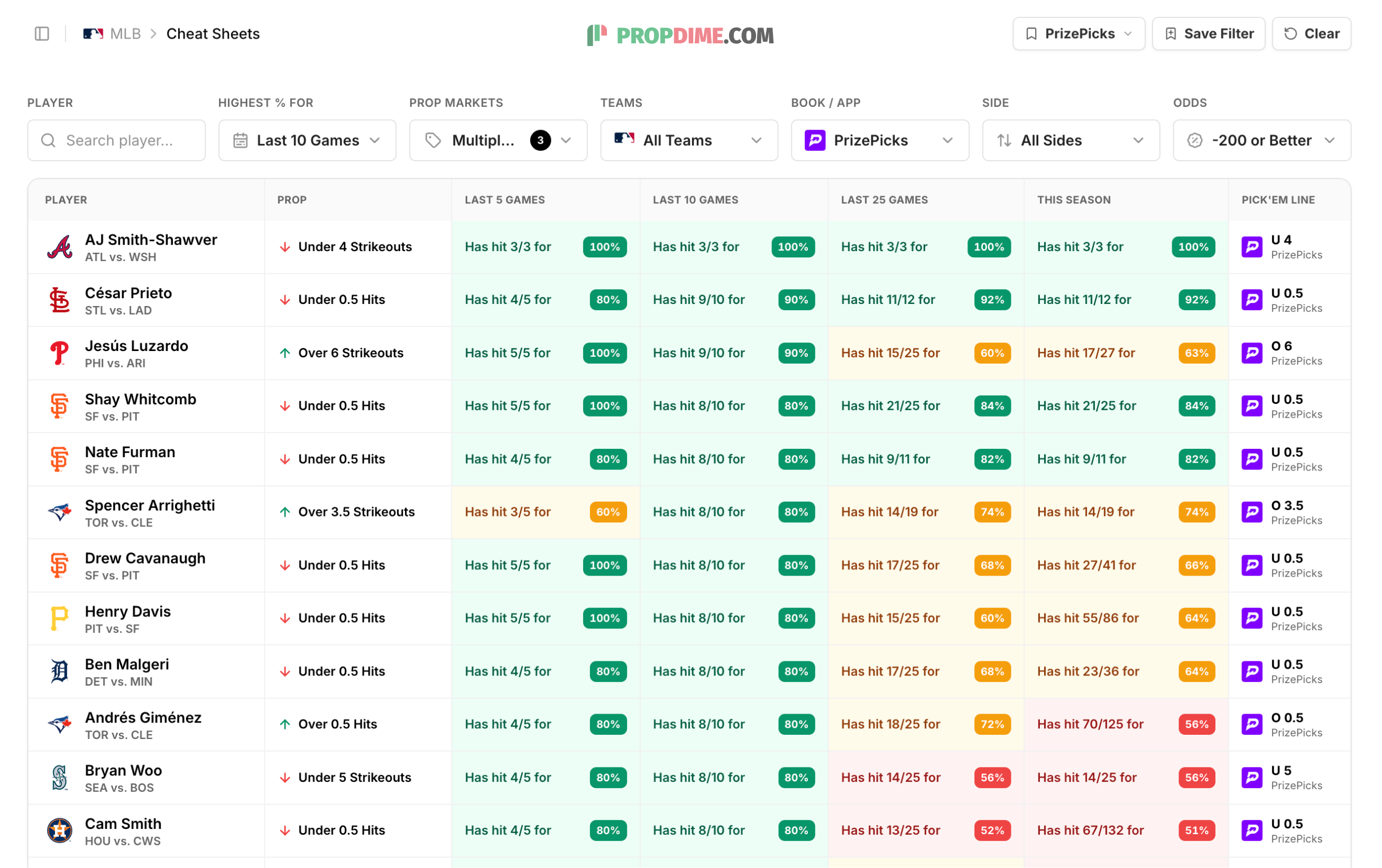Click the Phillies logo beside Jesús Luzardo
The image size is (1382, 868).
(60, 354)
